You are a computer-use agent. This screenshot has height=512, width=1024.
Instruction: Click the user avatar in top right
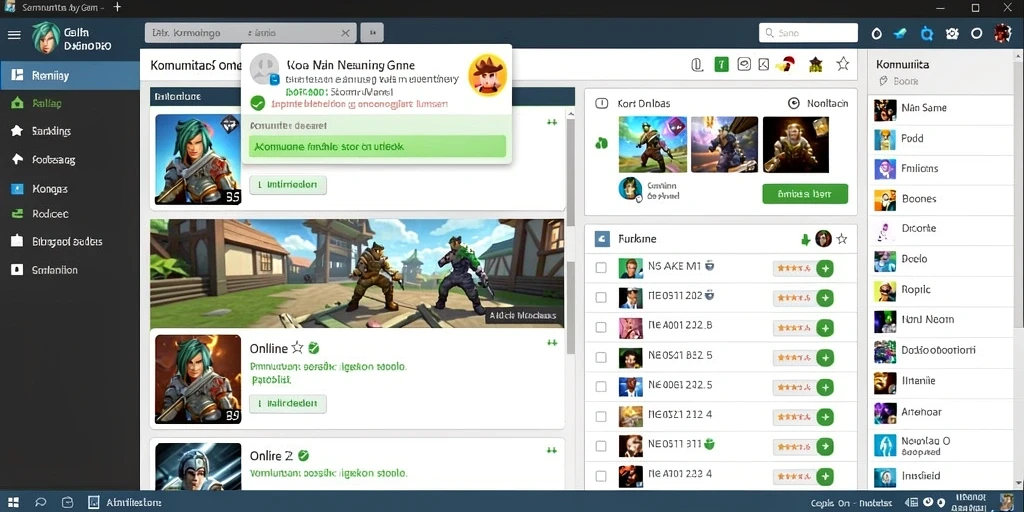(x=1002, y=33)
